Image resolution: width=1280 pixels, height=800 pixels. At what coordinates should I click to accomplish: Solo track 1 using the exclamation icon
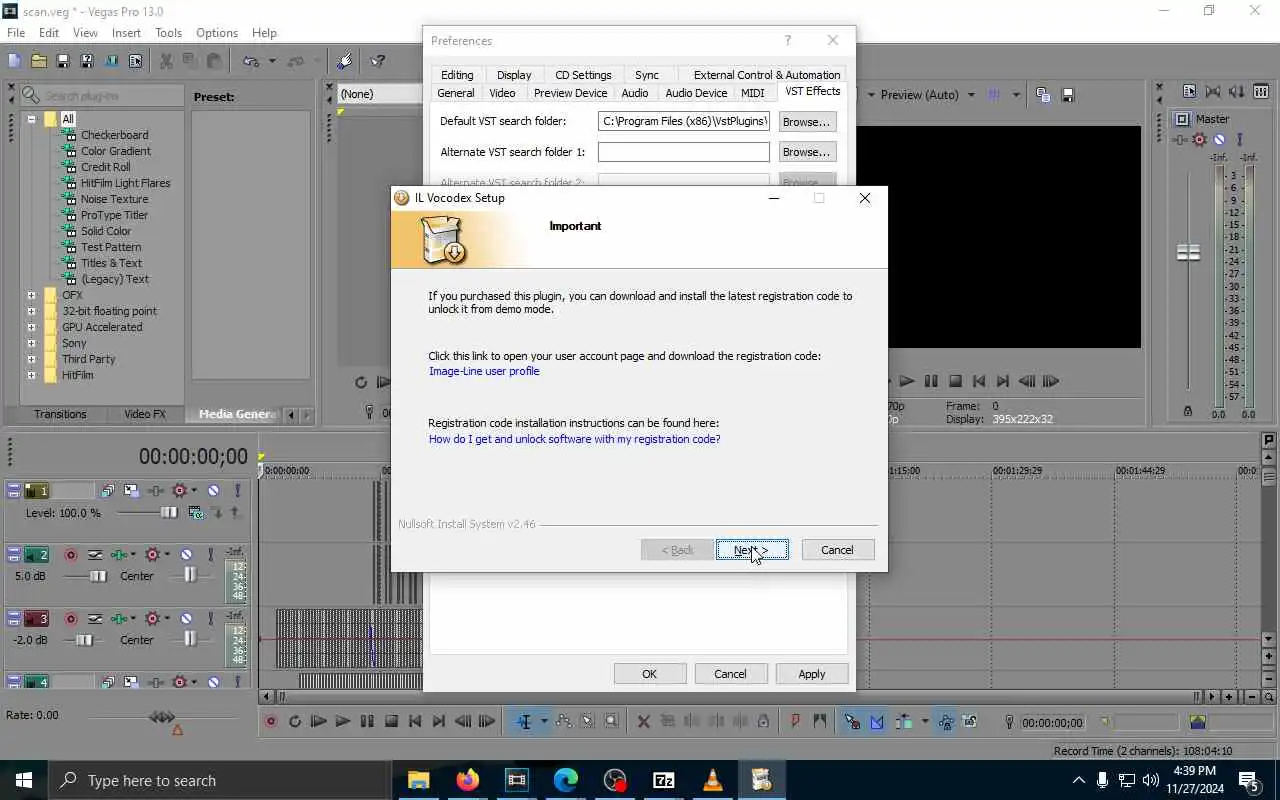click(237, 490)
